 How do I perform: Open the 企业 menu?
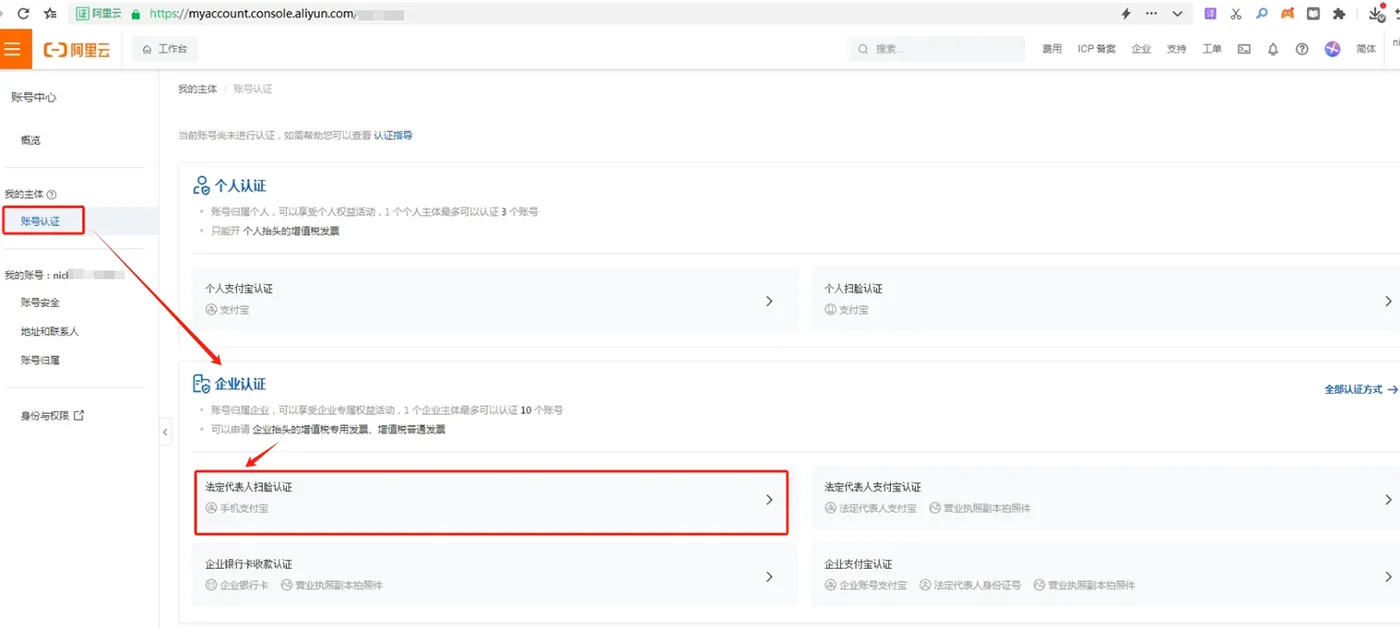(1141, 49)
